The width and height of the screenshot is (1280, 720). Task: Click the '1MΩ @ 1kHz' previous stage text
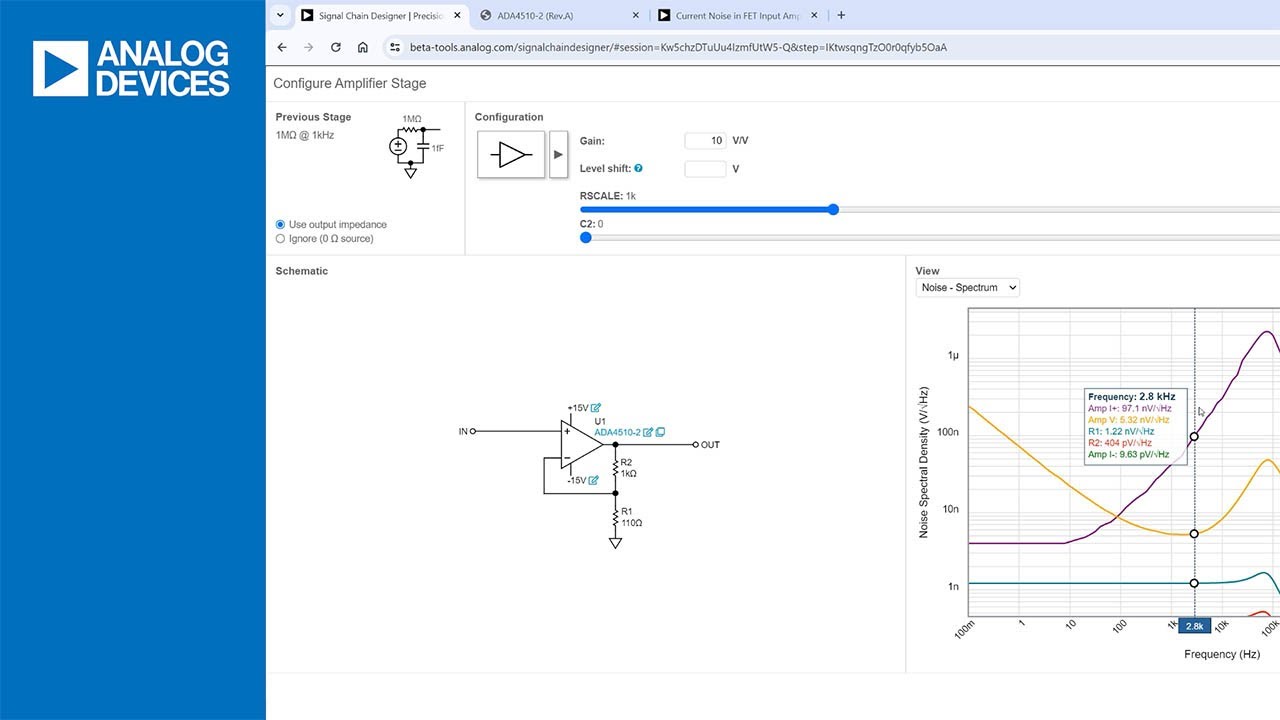pos(305,135)
